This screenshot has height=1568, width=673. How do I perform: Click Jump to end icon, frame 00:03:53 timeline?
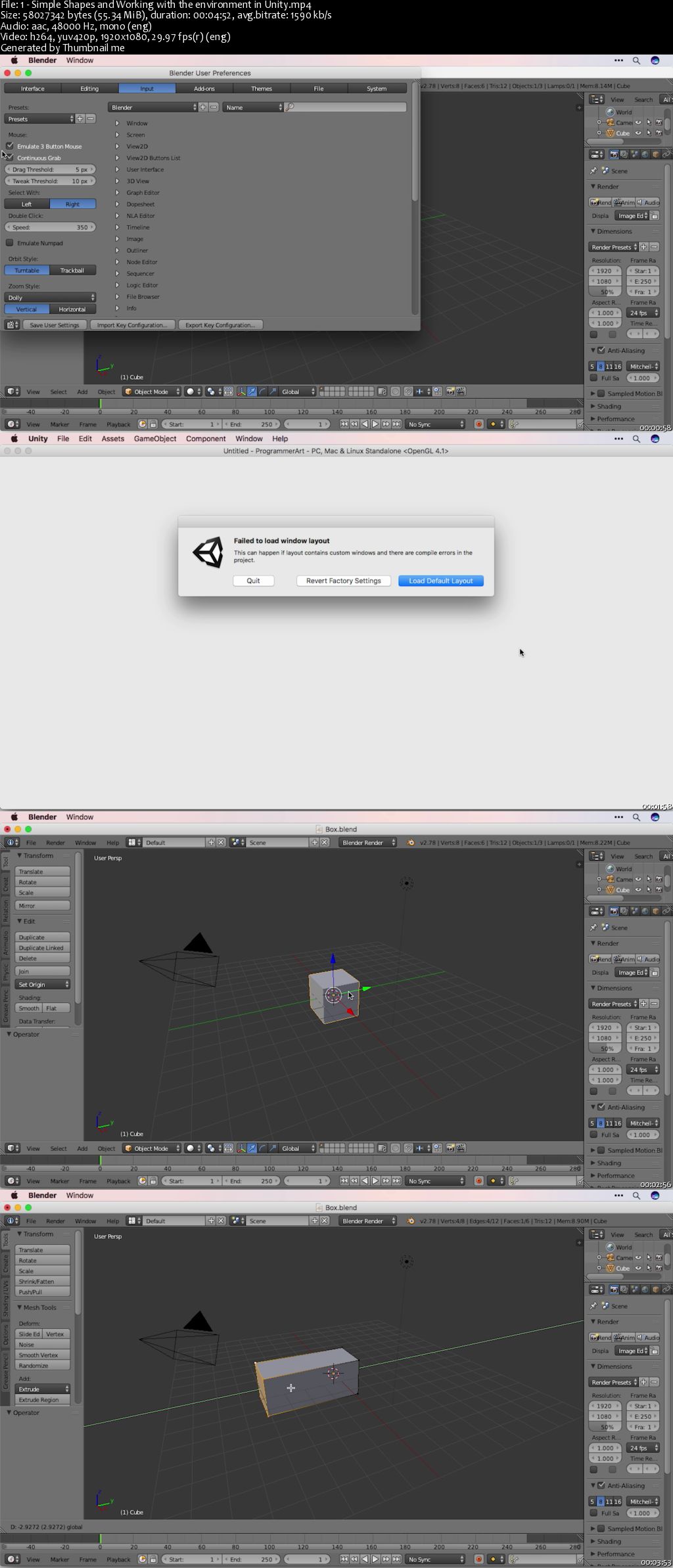pos(396,1559)
